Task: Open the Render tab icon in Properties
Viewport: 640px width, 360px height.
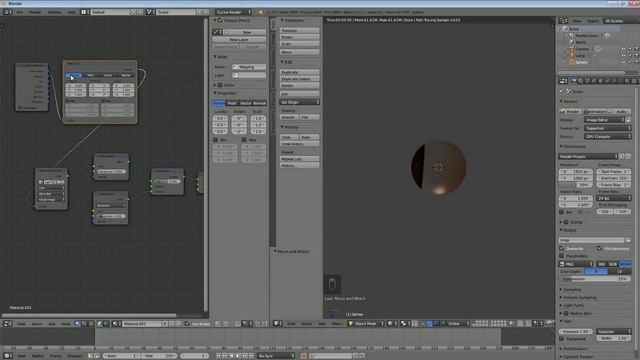Action: pyautogui.click(x=573, y=81)
